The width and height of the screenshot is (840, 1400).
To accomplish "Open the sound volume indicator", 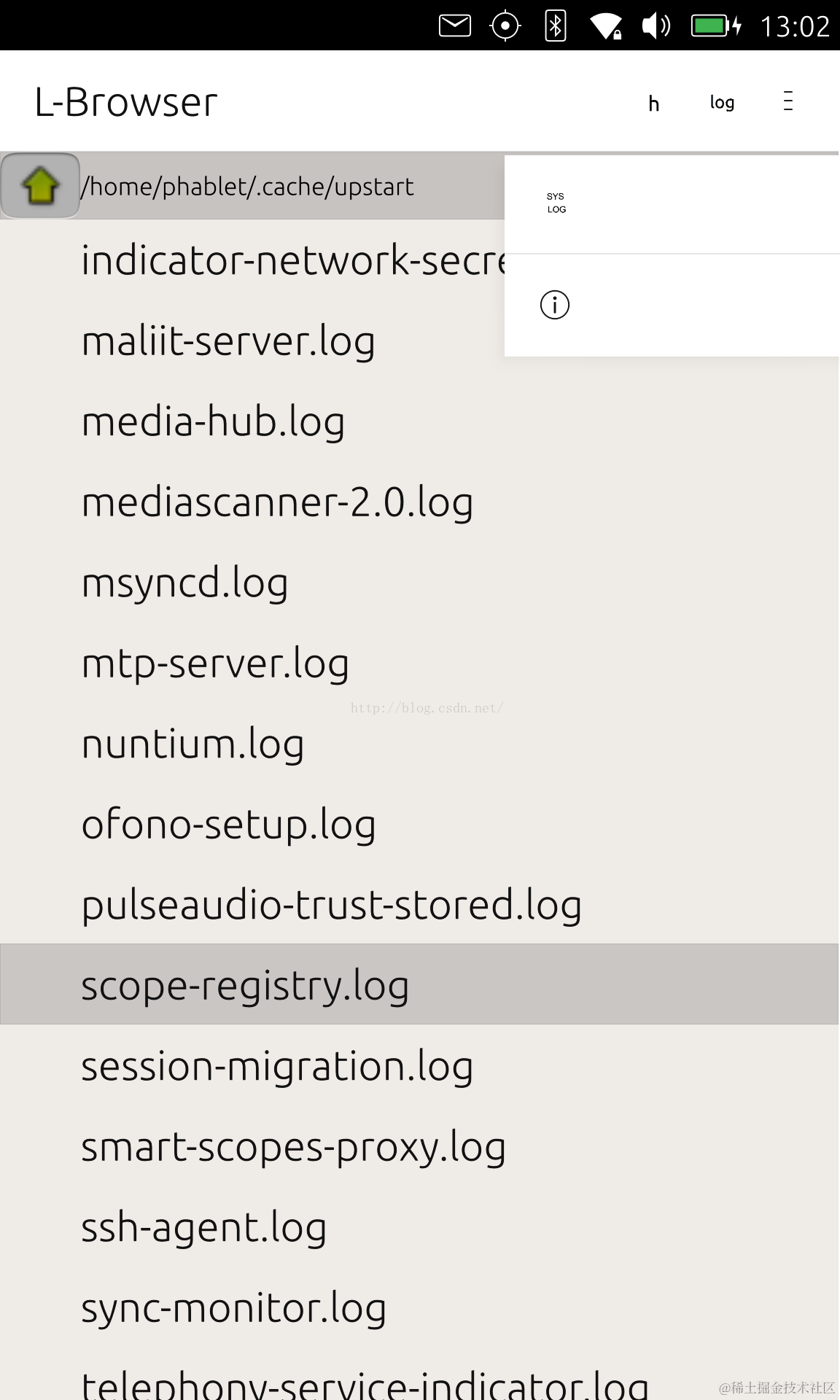I will click(656, 26).
